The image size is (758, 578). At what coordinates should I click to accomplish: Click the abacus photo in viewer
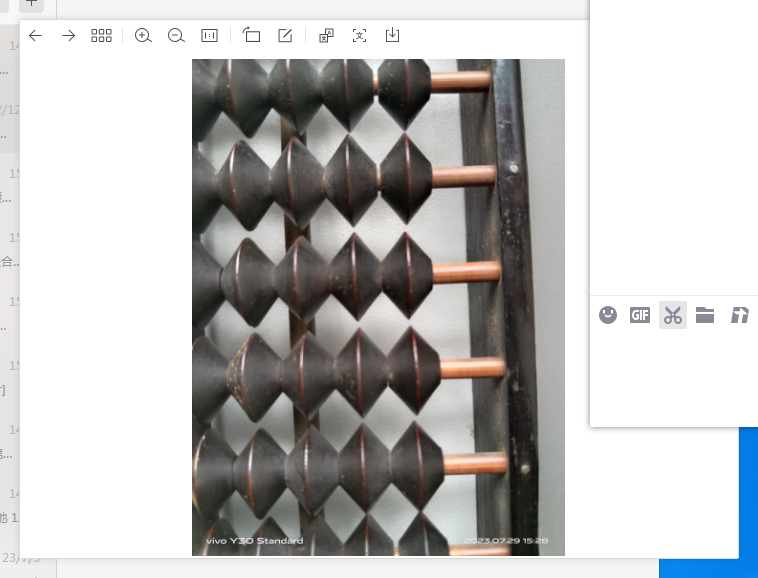tap(379, 307)
